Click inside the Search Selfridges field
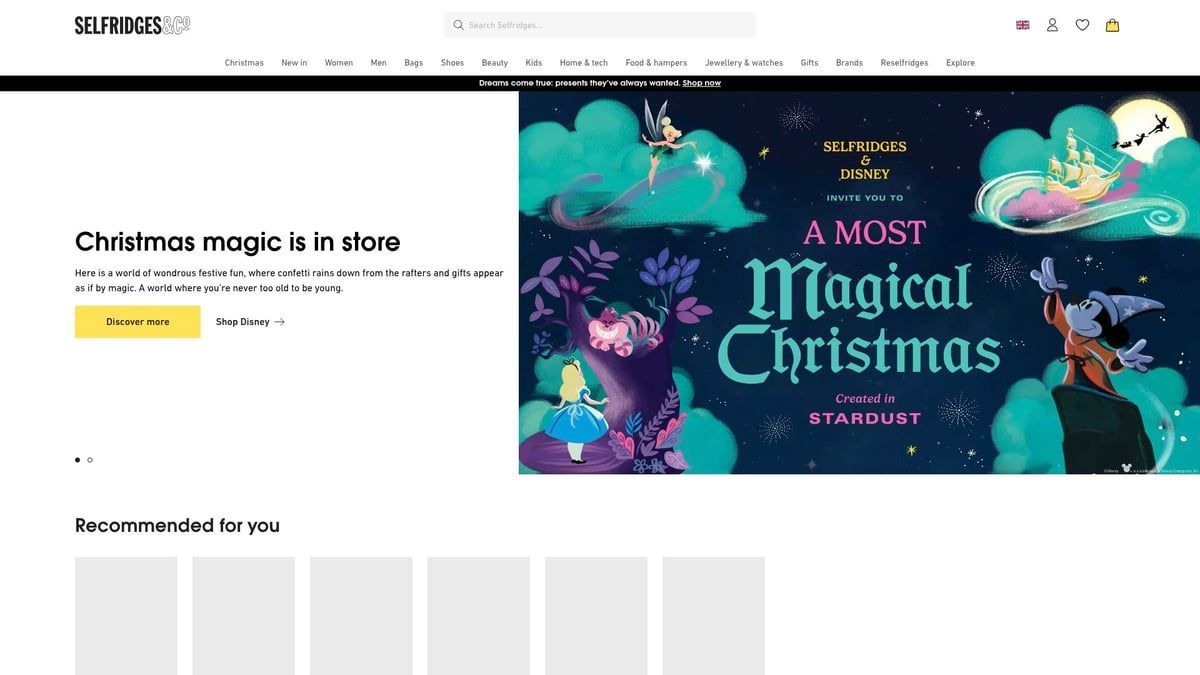Image resolution: width=1200 pixels, height=675 pixels. pyautogui.click(x=600, y=23)
